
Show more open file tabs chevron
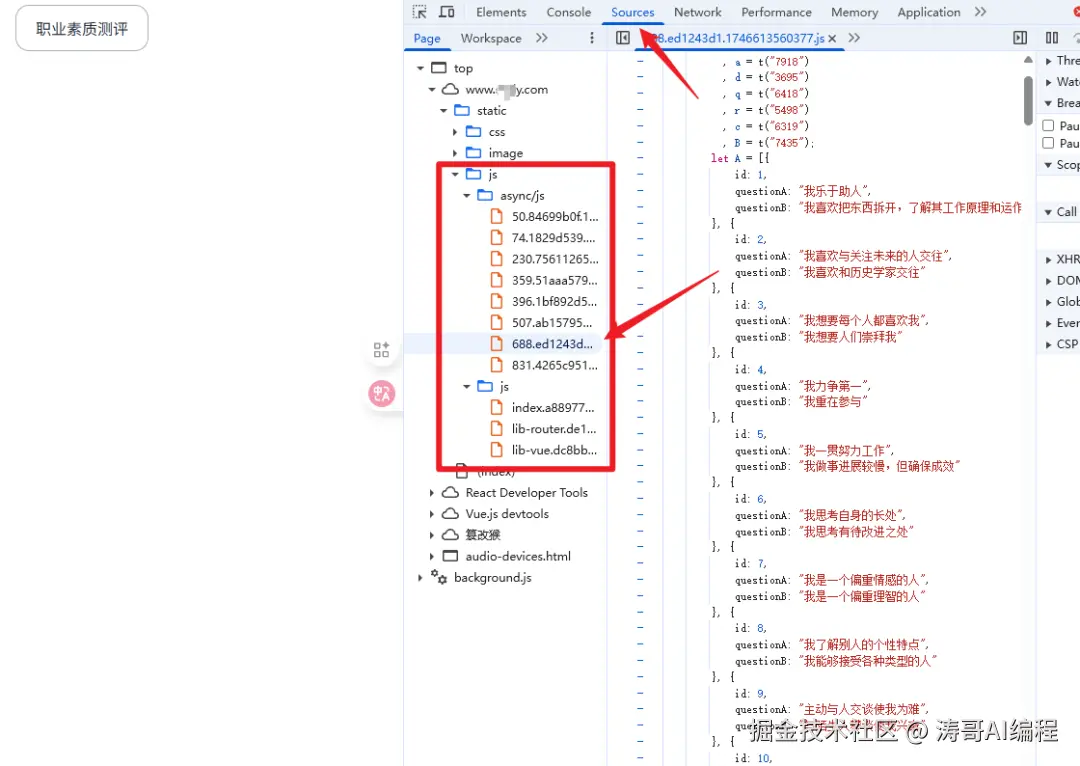click(854, 38)
